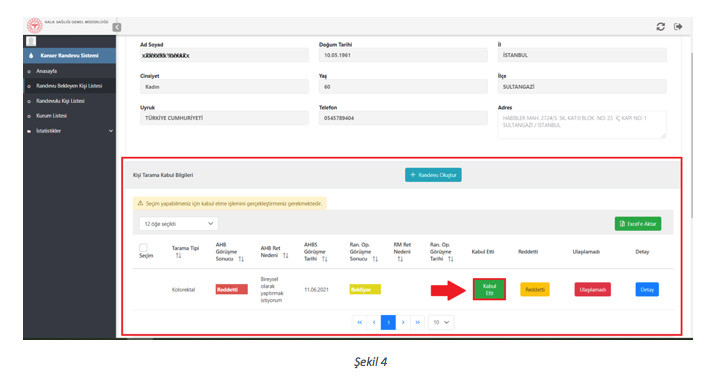Collapse the sidebar with the arrow icon
This screenshot has height=376, width=716.
[117, 27]
